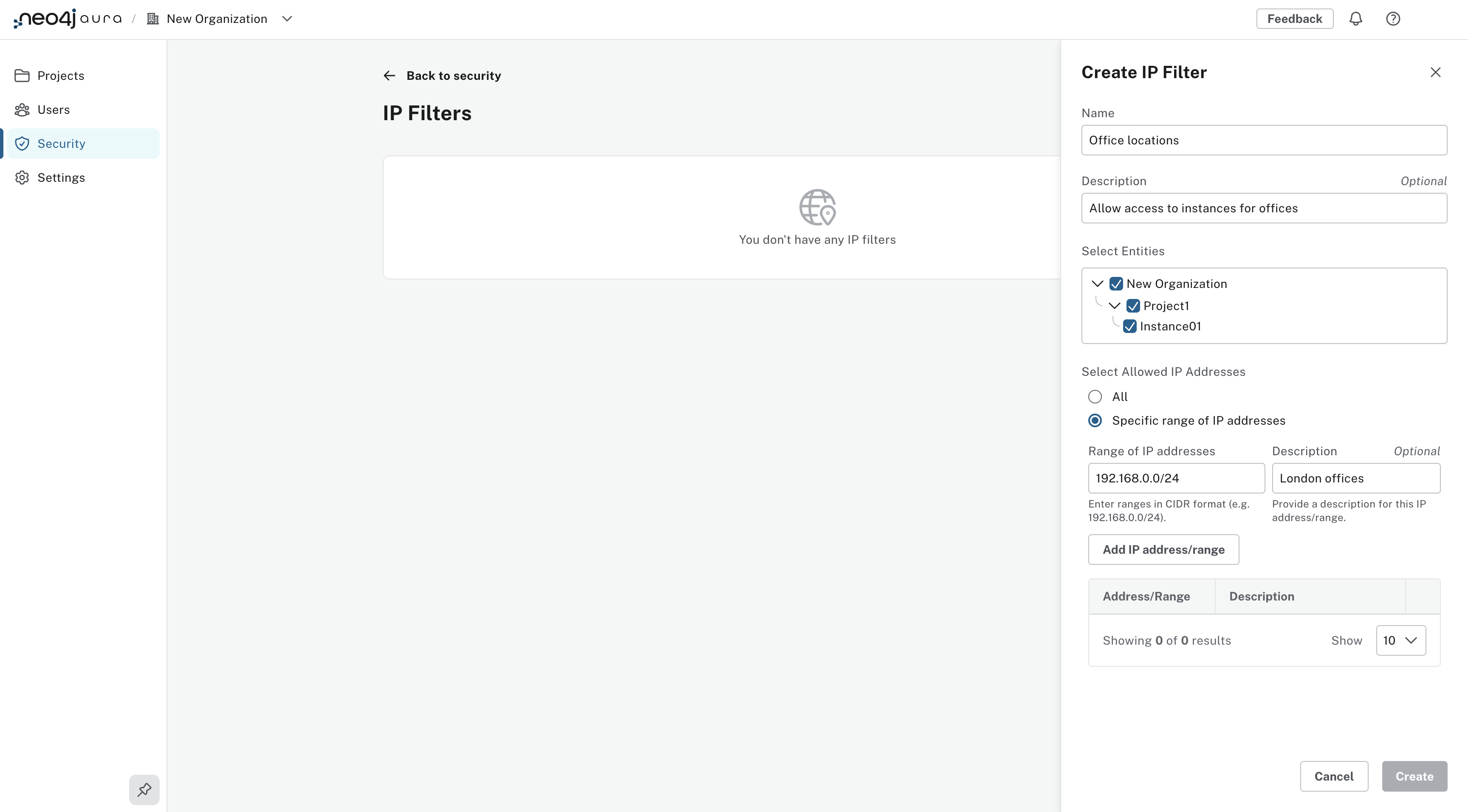Click the back arrow to security
The image size is (1468, 812).
click(x=389, y=76)
